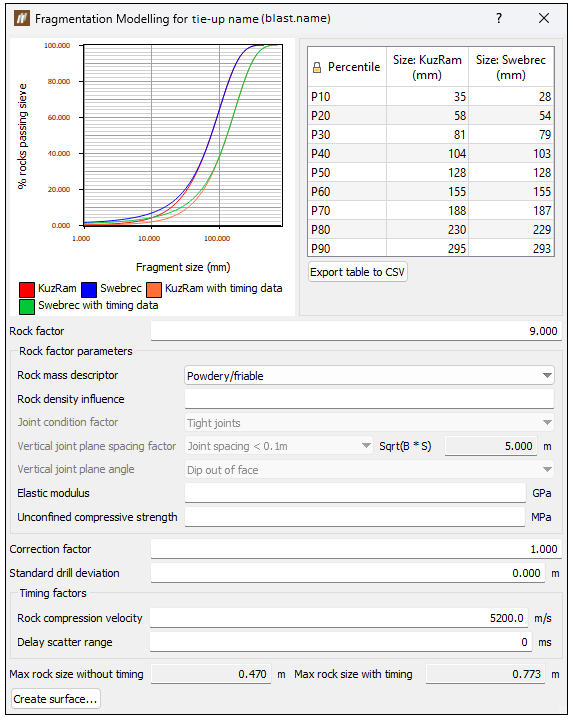Image resolution: width=573 pixels, height=720 pixels.
Task: Click the Size: KuzRam (mm) column header
Action: [427, 67]
